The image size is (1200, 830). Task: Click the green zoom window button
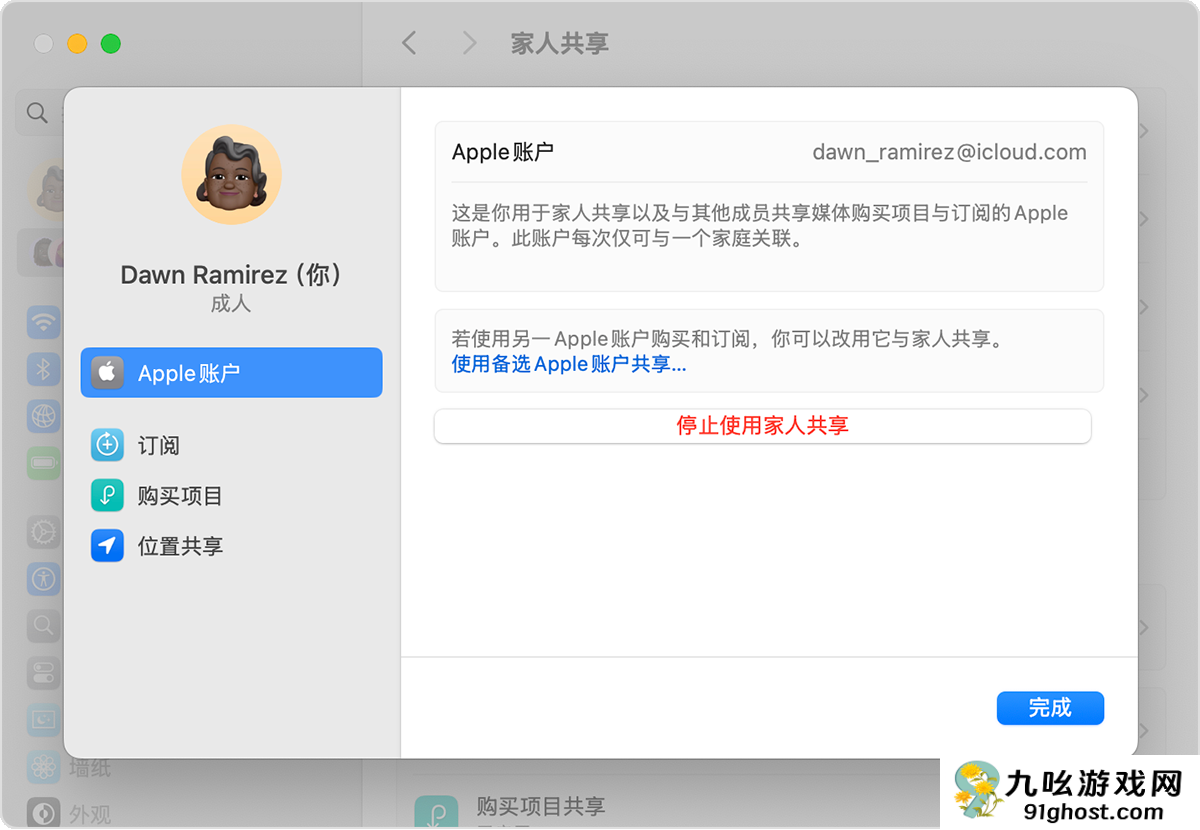pyautogui.click(x=111, y=44)
